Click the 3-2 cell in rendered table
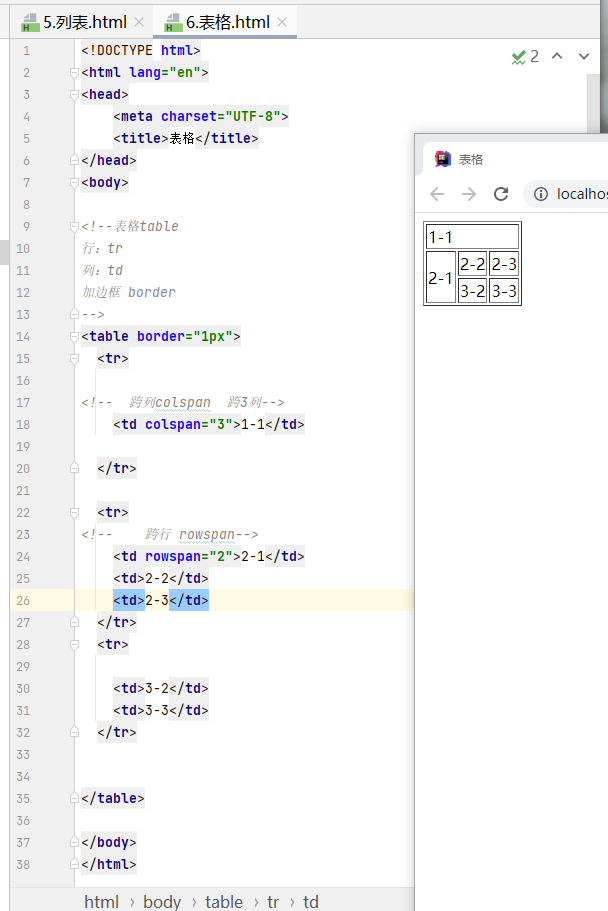 [x=473, y=290]
